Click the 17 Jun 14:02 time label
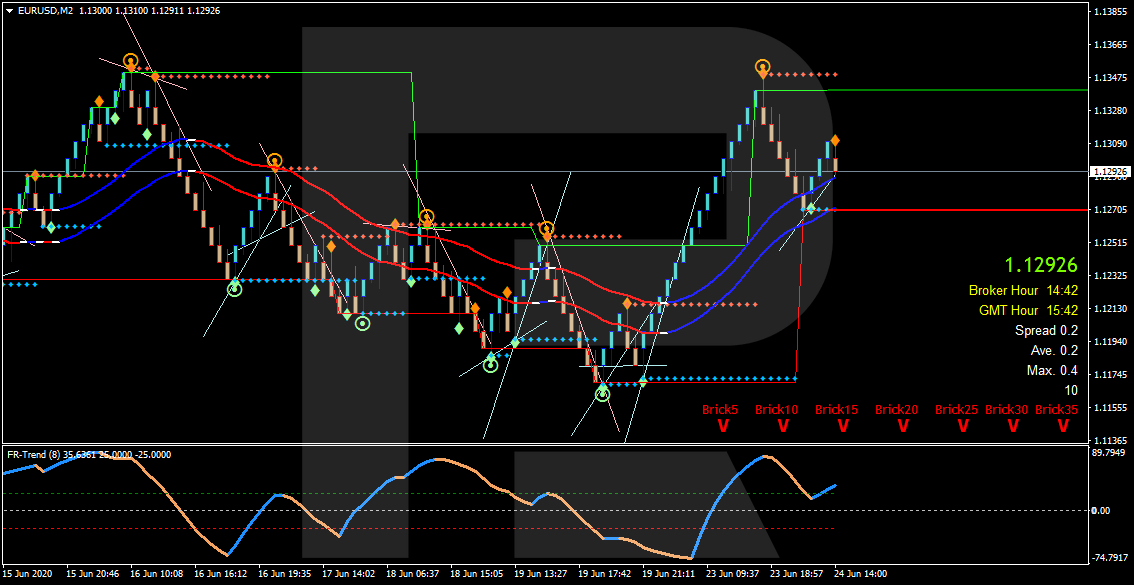This screenshot has height=585, width=1134. [x=350, y=573]
